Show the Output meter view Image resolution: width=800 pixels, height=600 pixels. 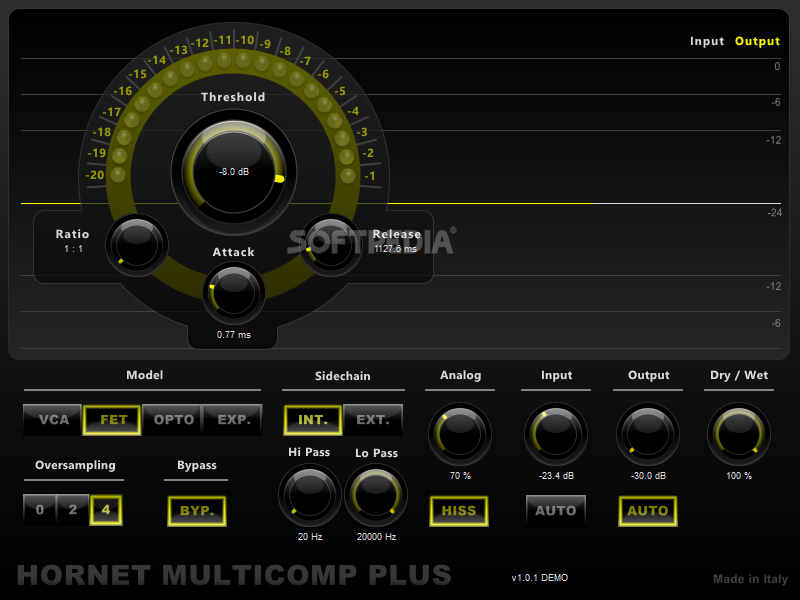coord(757,41)
